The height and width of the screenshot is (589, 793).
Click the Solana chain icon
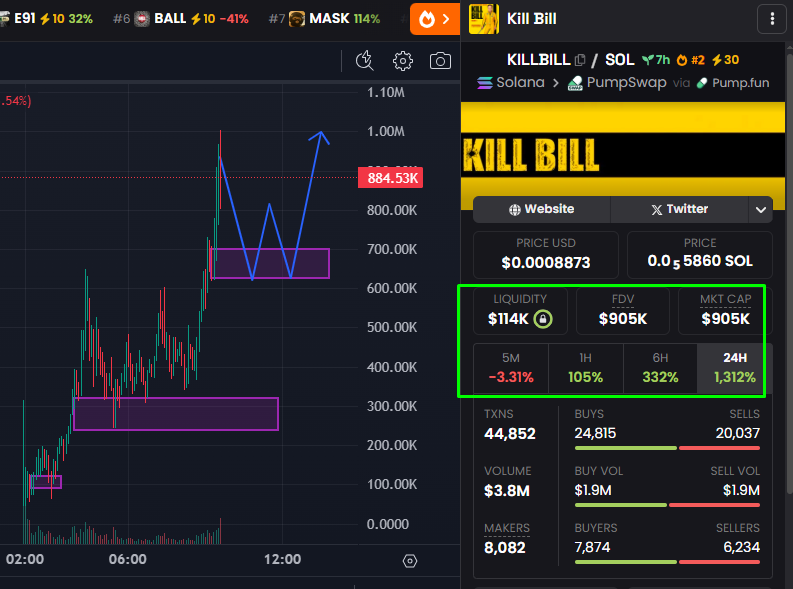[x=484, y=82]
